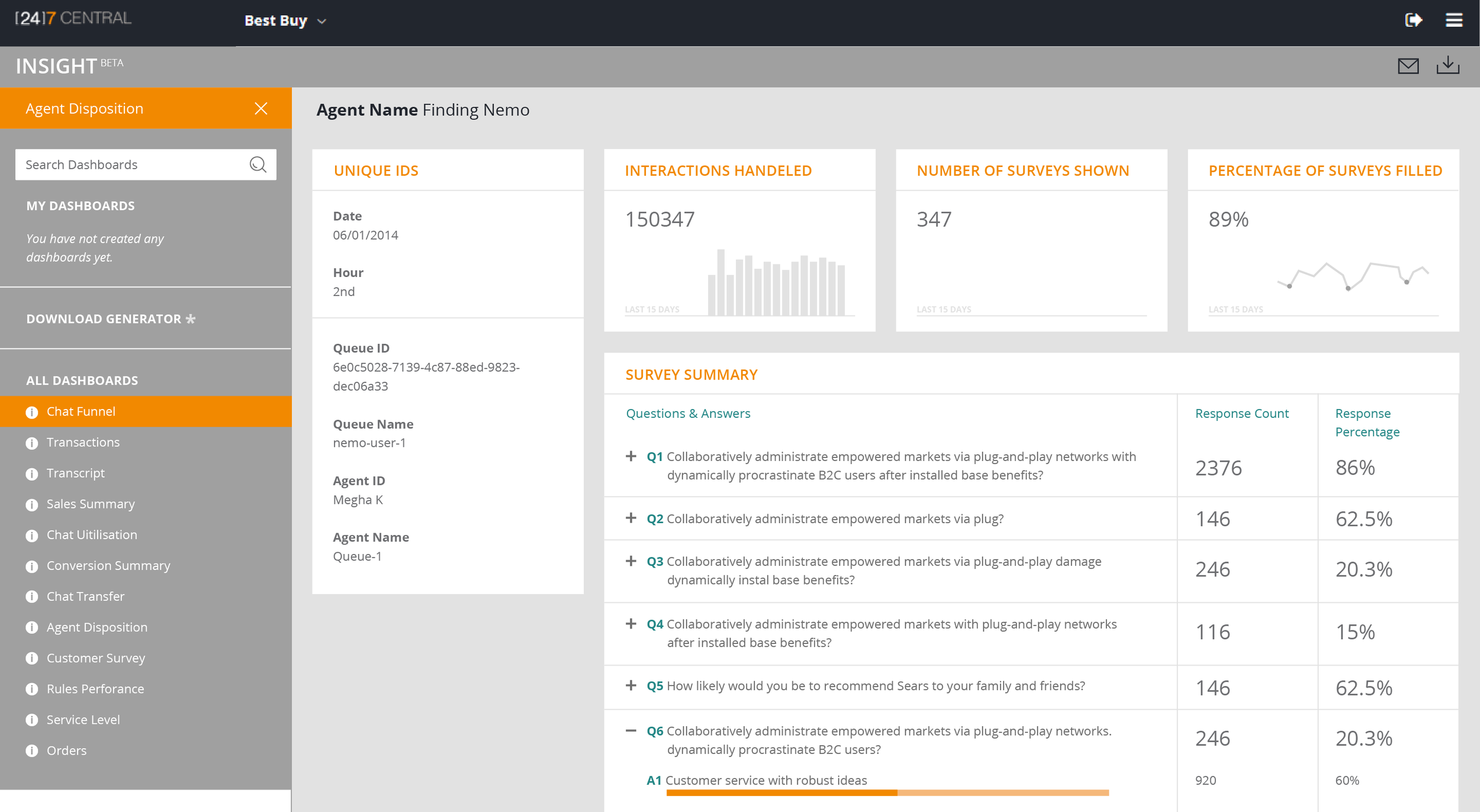
Task: Click info icon beside Conversion Summary
Action: (x=32, y=566)
